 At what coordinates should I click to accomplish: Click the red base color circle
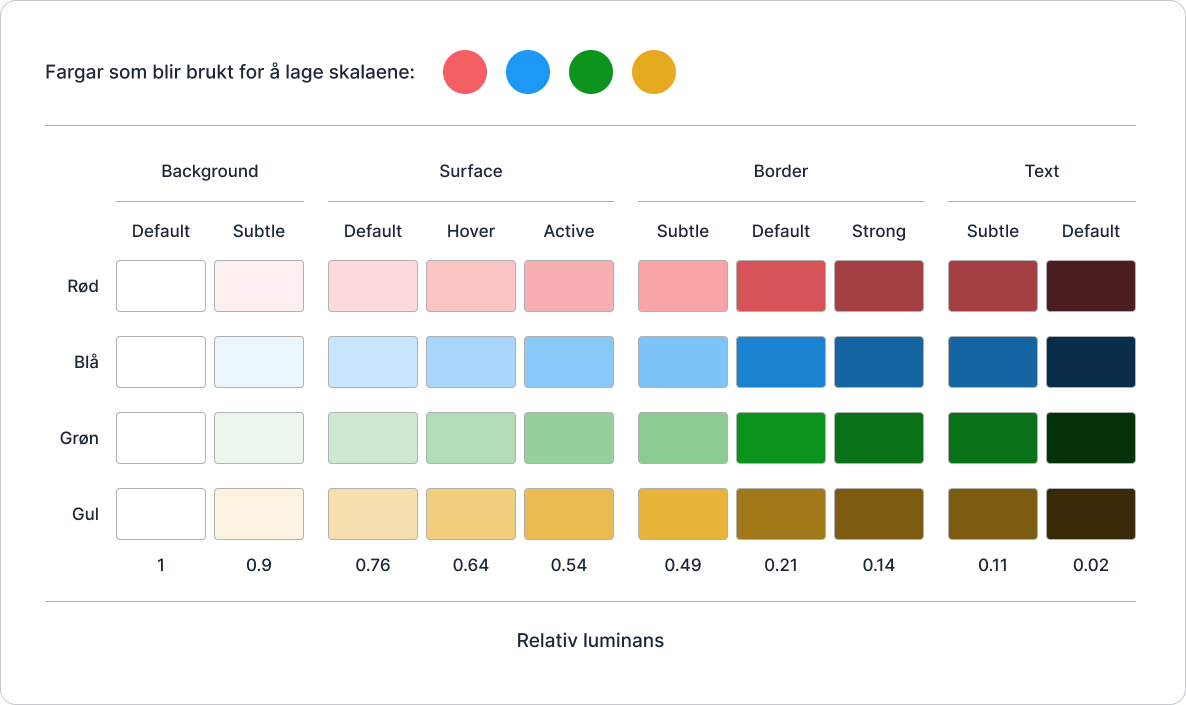click(x=465, y=73)
